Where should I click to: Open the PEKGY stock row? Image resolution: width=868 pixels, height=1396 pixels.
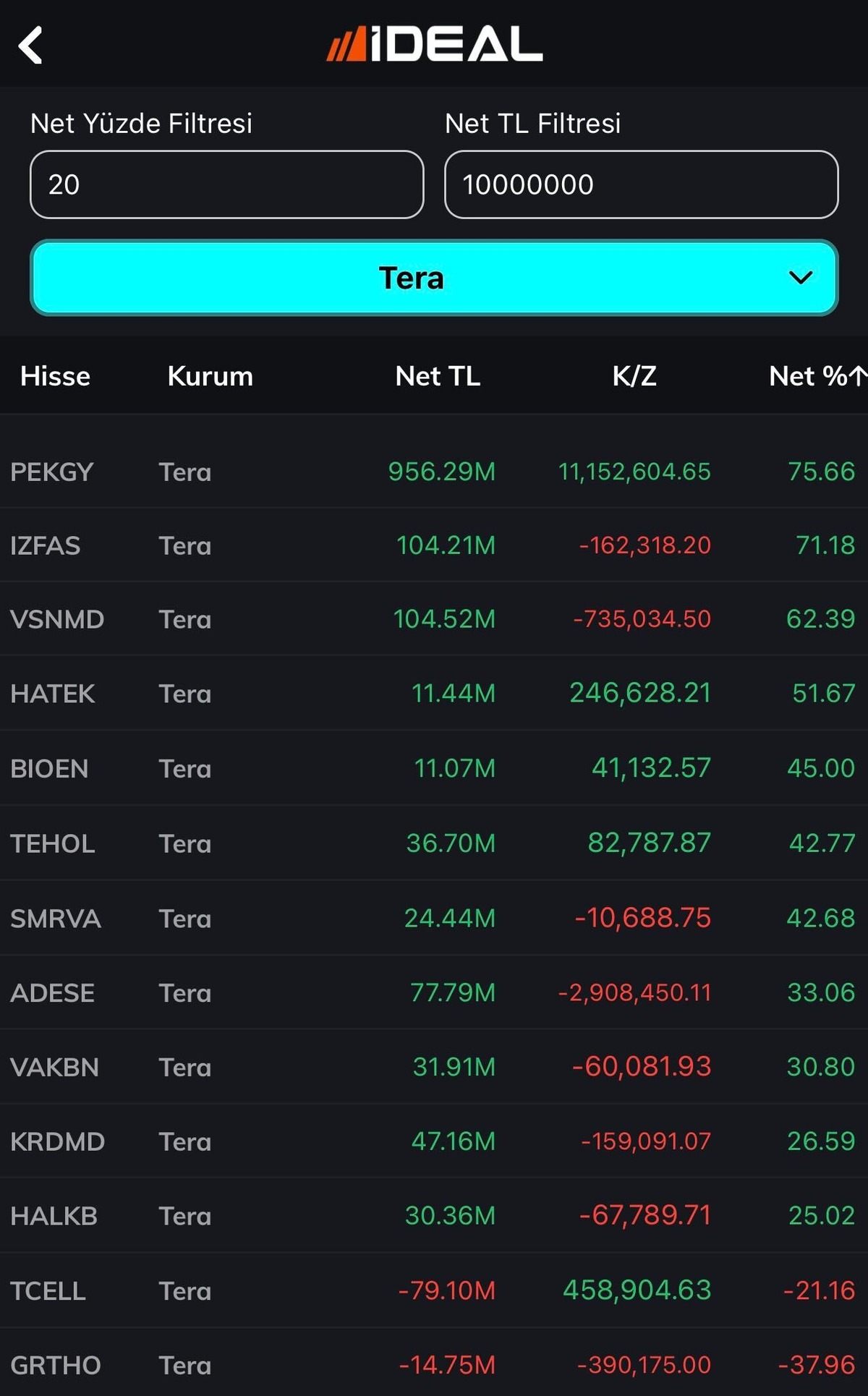(434, 472)
